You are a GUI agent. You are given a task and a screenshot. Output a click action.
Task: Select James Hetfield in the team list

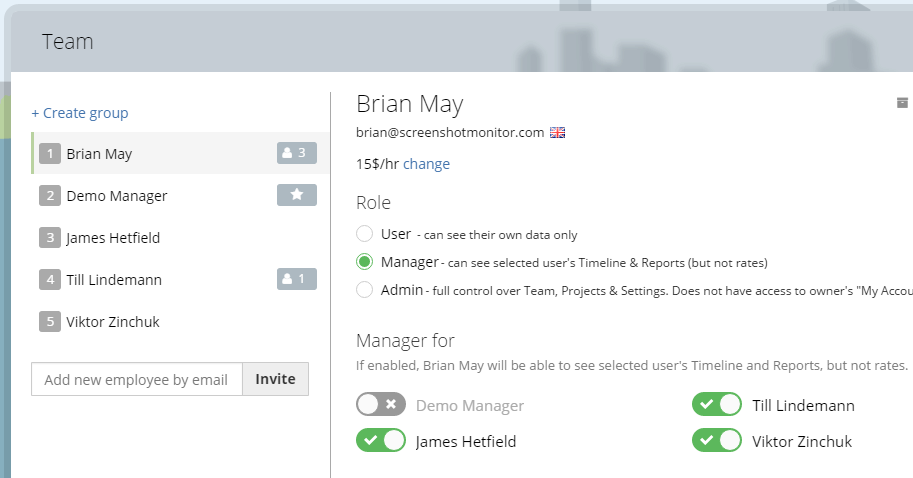(x=181, y=238)
